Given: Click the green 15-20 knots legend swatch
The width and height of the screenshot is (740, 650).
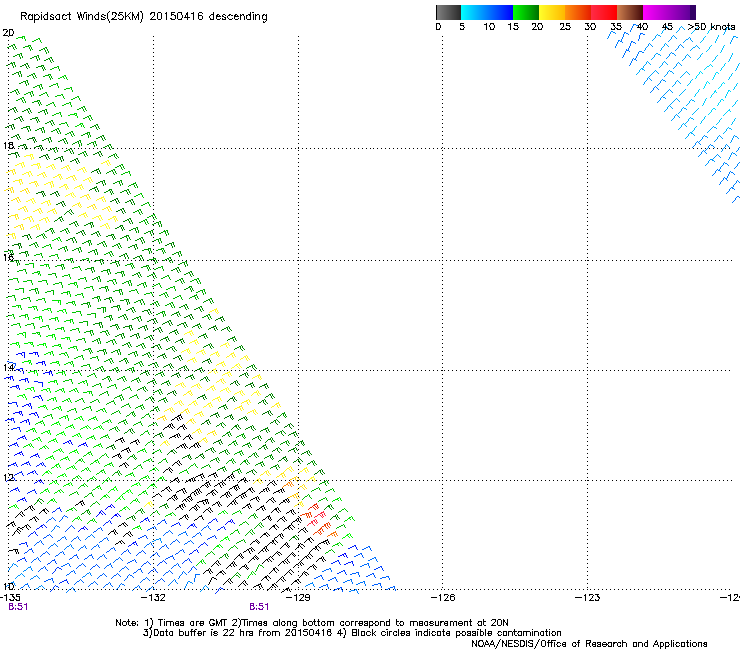Looking at the screenshot, I should (526, 12).
